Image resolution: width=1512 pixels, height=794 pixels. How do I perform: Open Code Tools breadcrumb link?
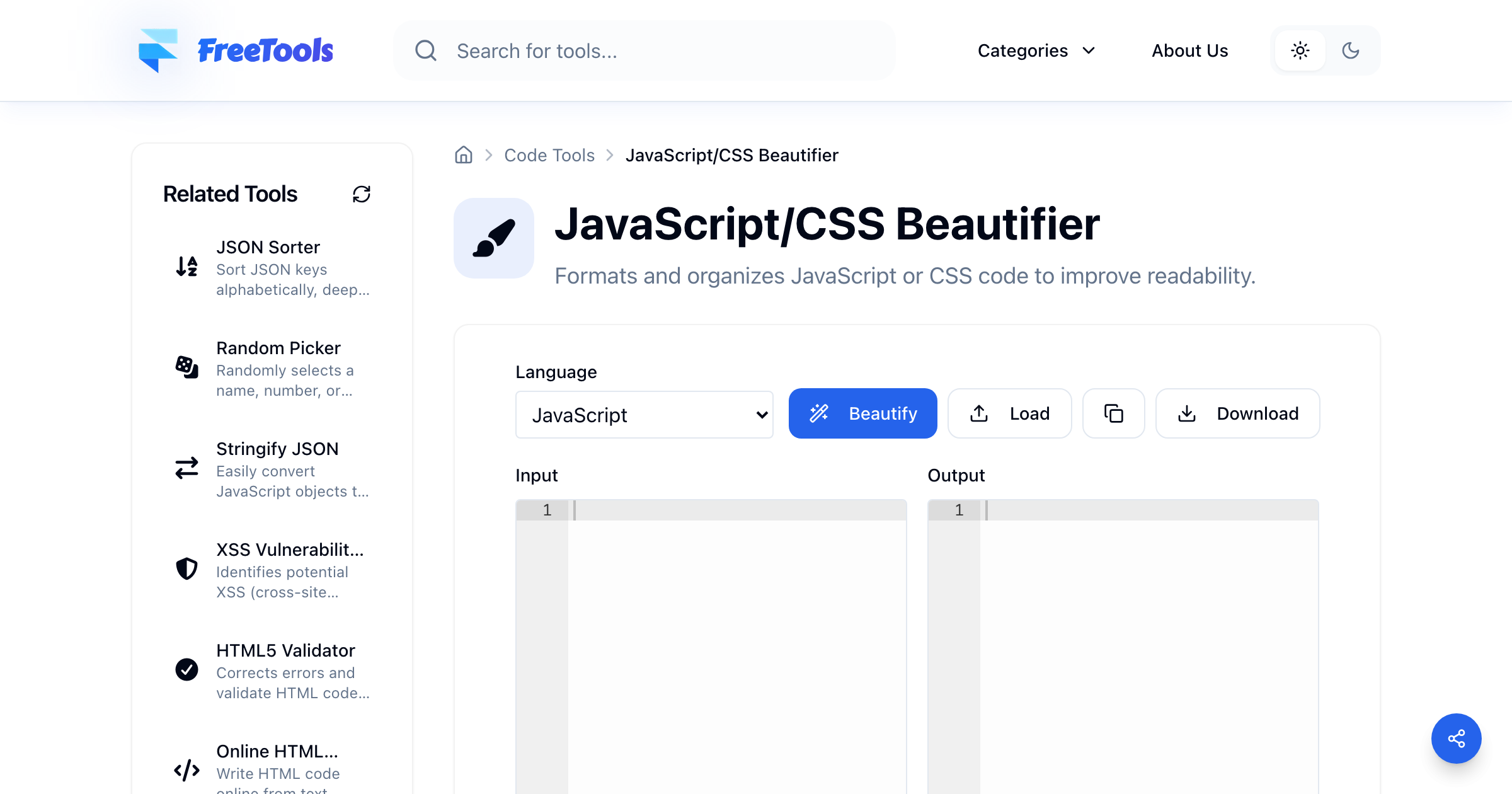tap(549, 155)
